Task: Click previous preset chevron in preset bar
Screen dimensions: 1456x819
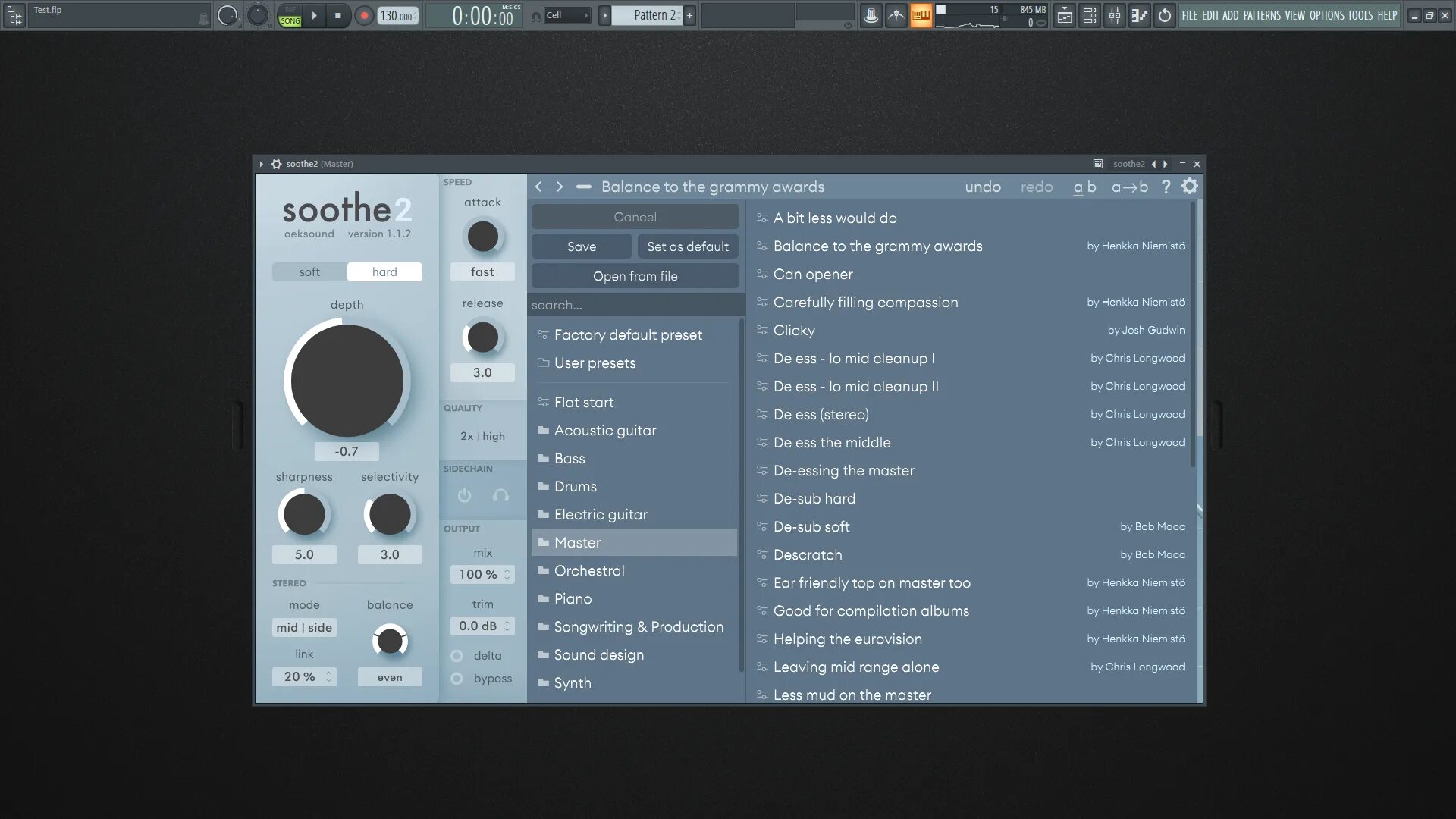Action: [538, 187]
